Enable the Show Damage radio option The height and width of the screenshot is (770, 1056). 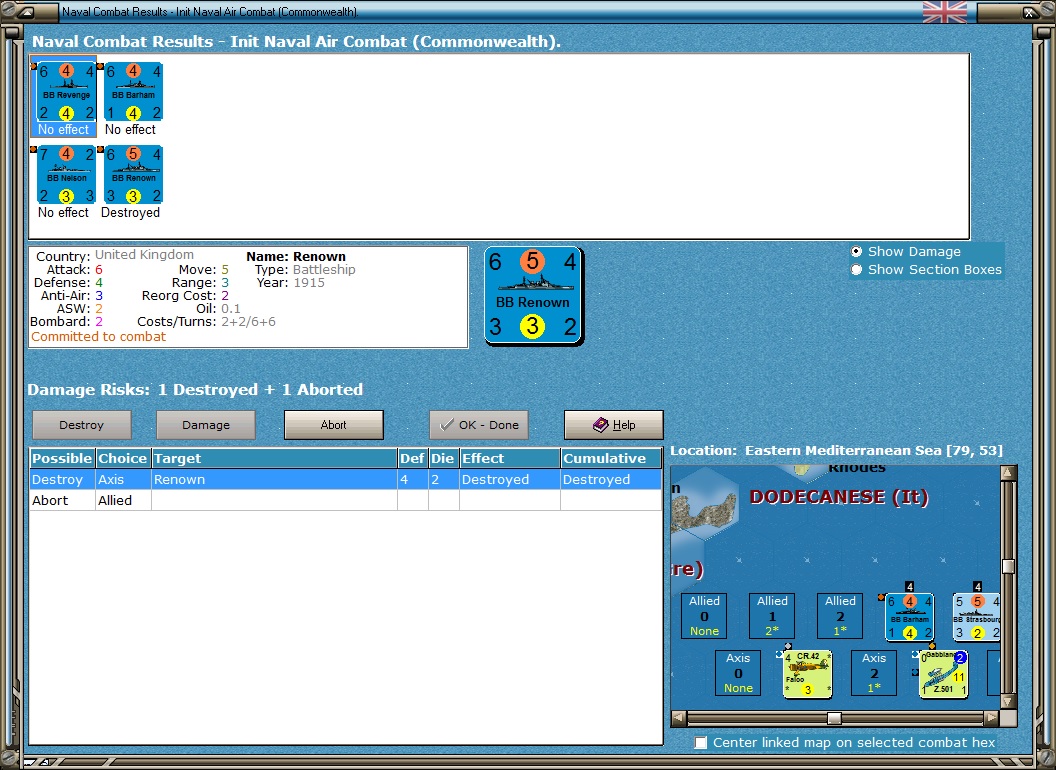click(856, 251)
